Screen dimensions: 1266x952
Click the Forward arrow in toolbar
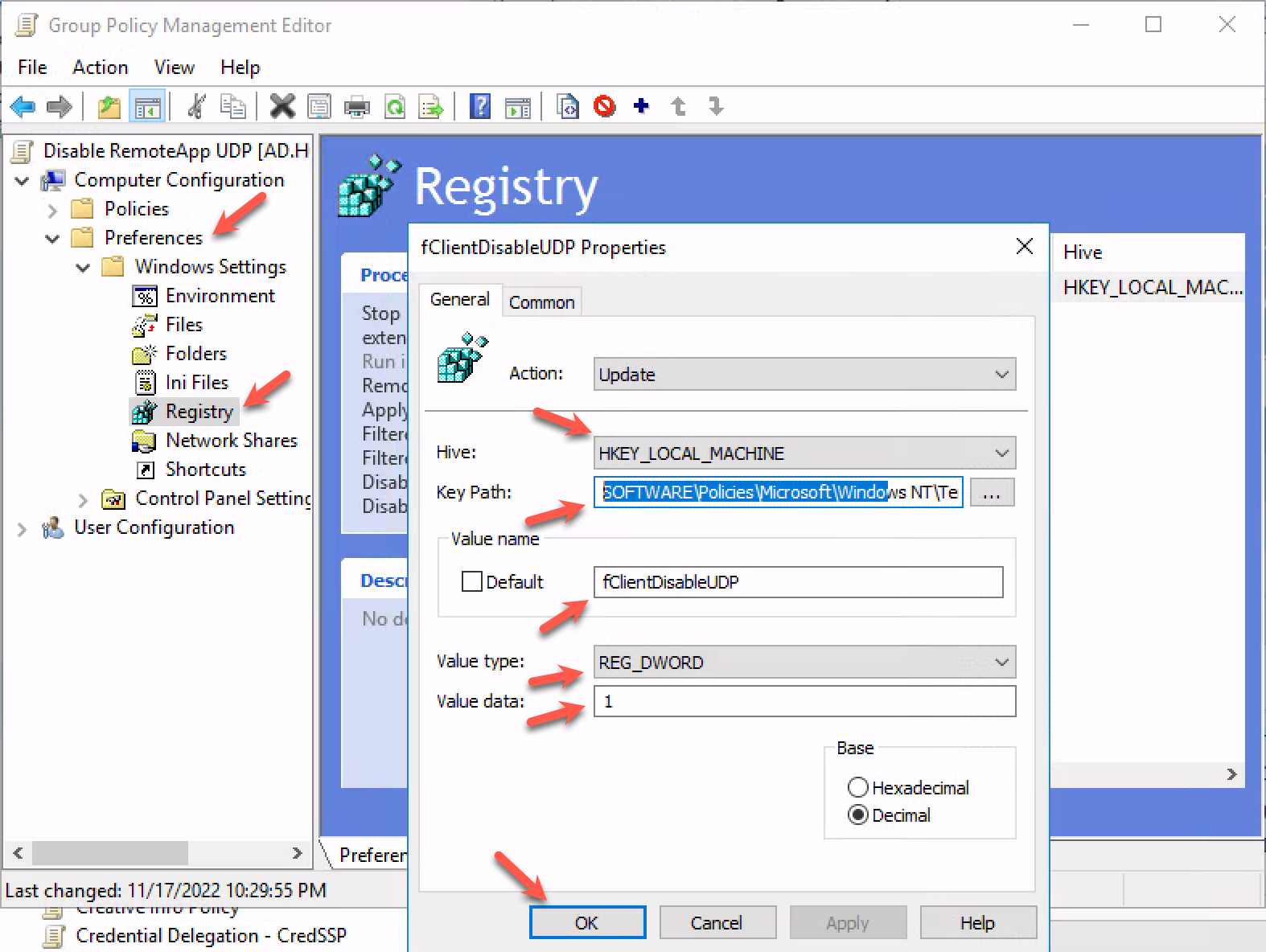[x=60, y=106]
